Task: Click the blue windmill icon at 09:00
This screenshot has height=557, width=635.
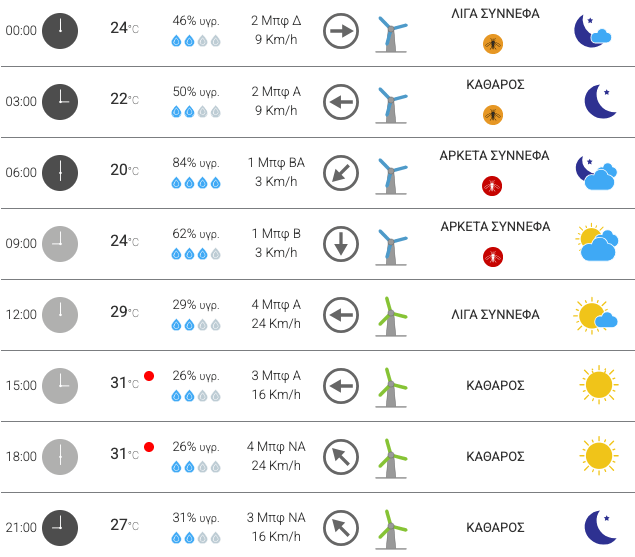Action: coord(391,247)
